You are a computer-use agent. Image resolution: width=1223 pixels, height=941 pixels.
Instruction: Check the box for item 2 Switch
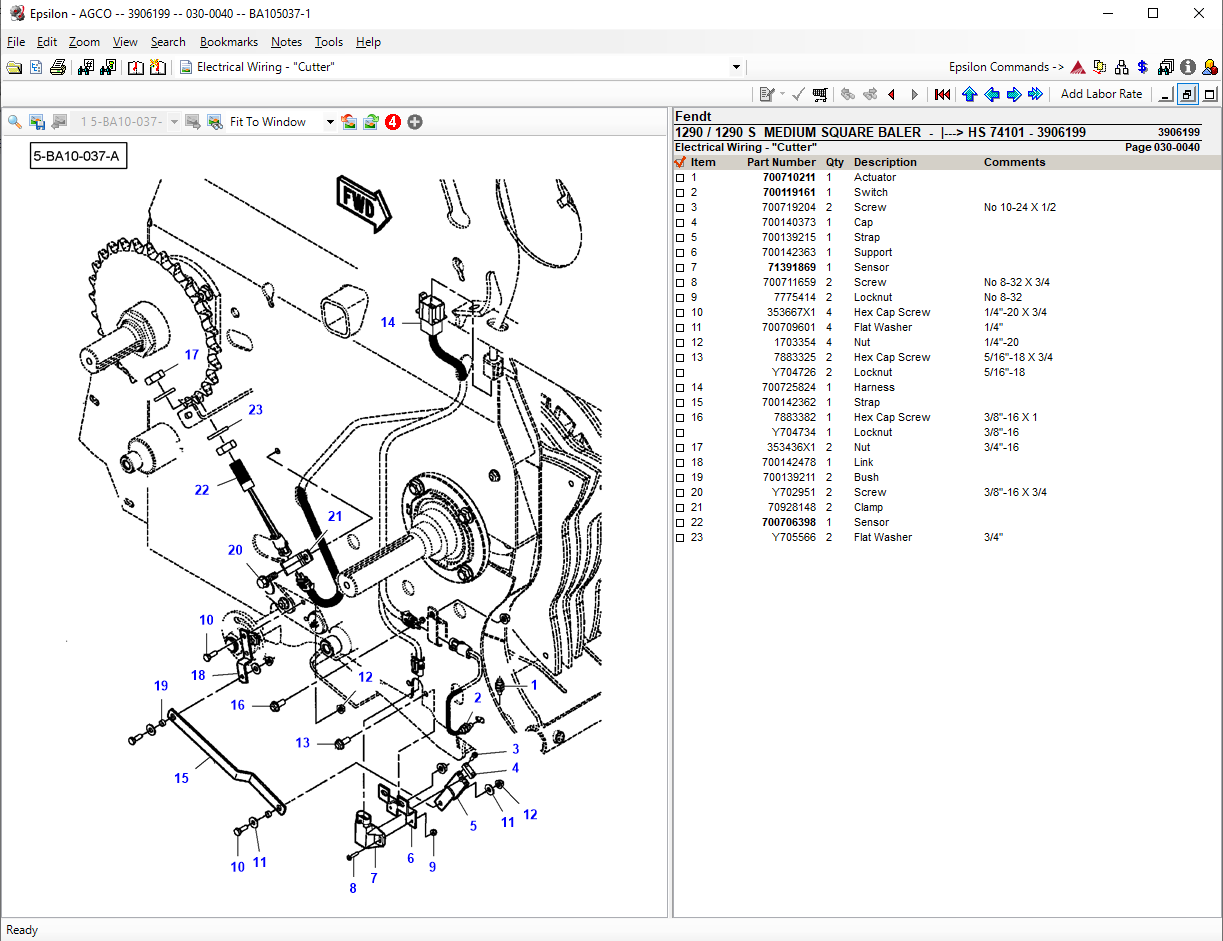click(680, 193)
